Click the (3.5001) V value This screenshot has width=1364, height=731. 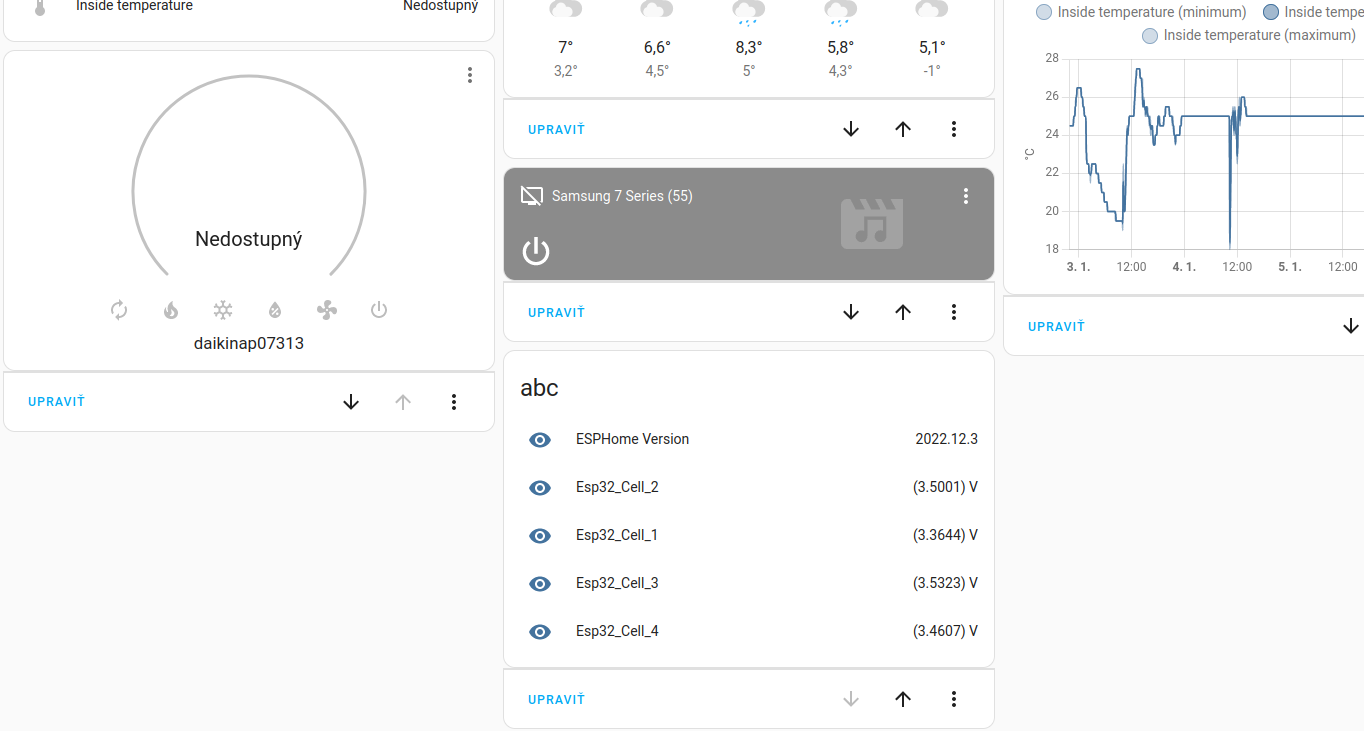pyautogui.click(x=945, y=487)
